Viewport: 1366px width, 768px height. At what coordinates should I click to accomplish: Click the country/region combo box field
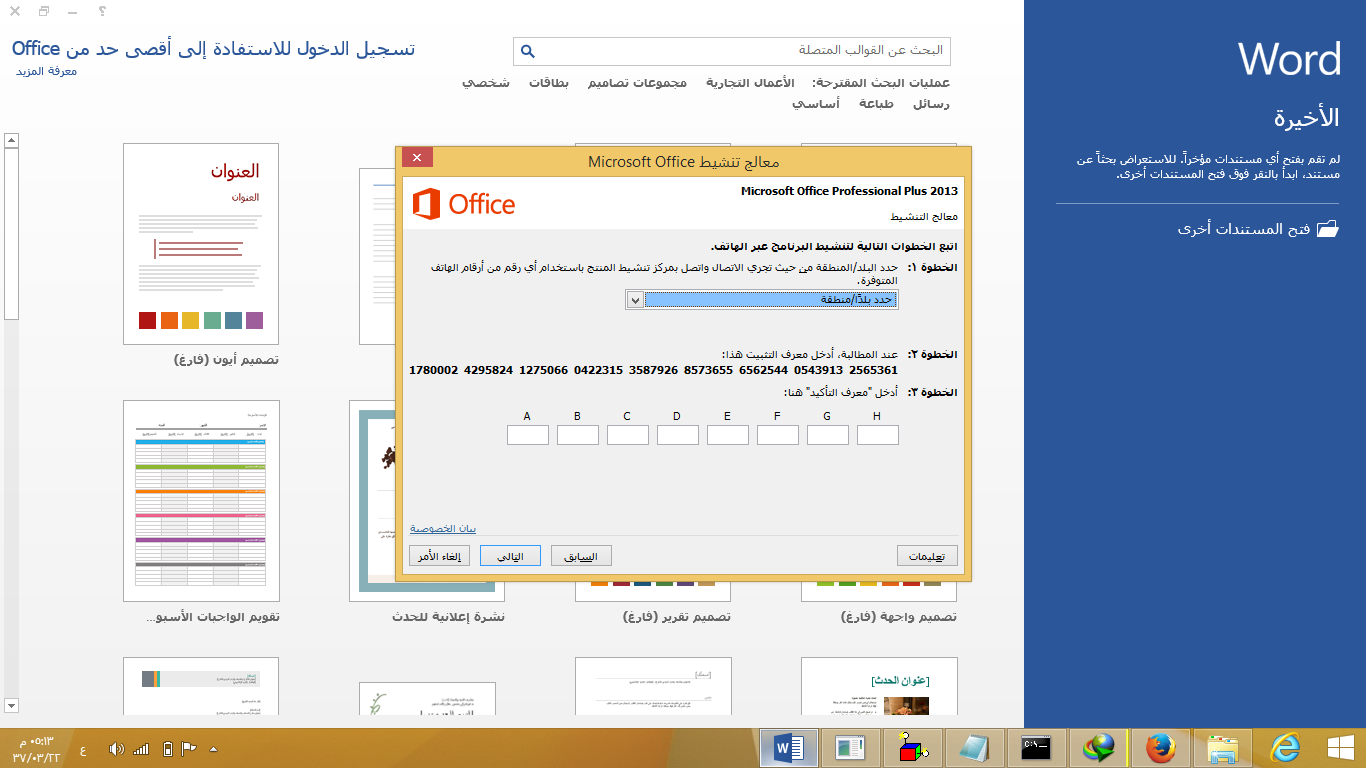761,300
